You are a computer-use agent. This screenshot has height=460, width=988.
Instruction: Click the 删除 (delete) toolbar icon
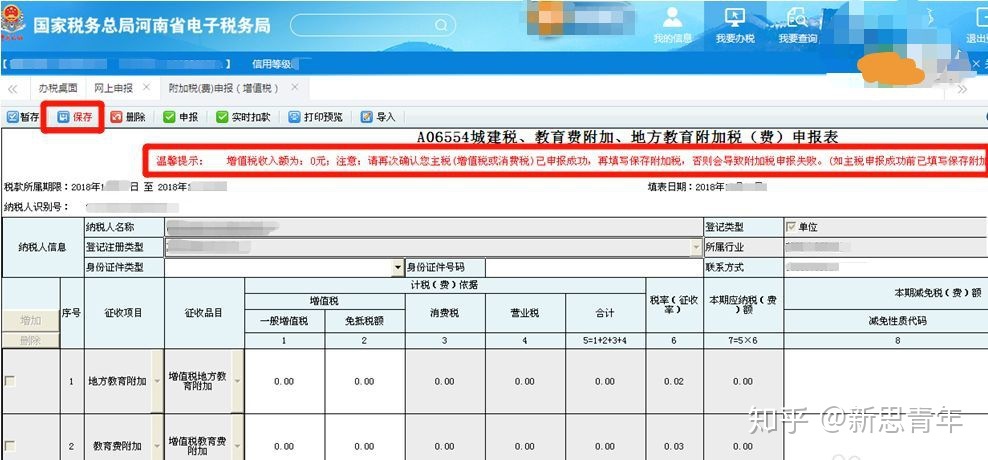click(x=127, y=117)
